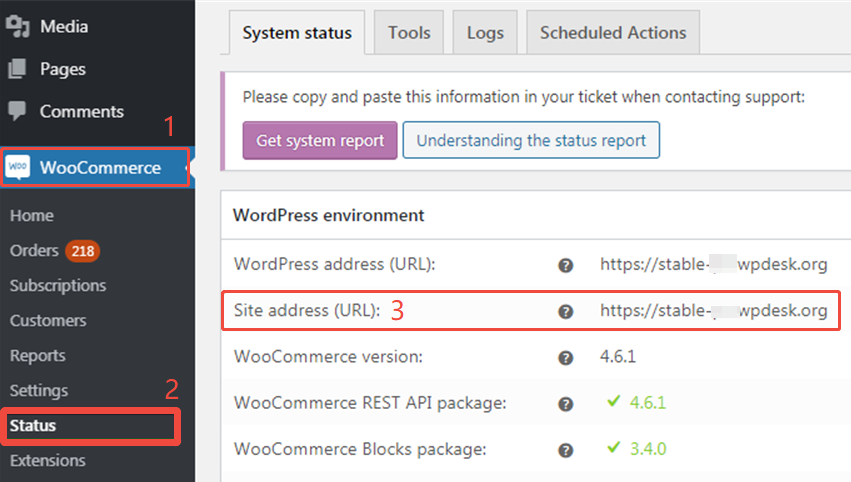Viewport: 851px width, 482px height.
Task: Open the Orders submenu
Action: point(34,251)
